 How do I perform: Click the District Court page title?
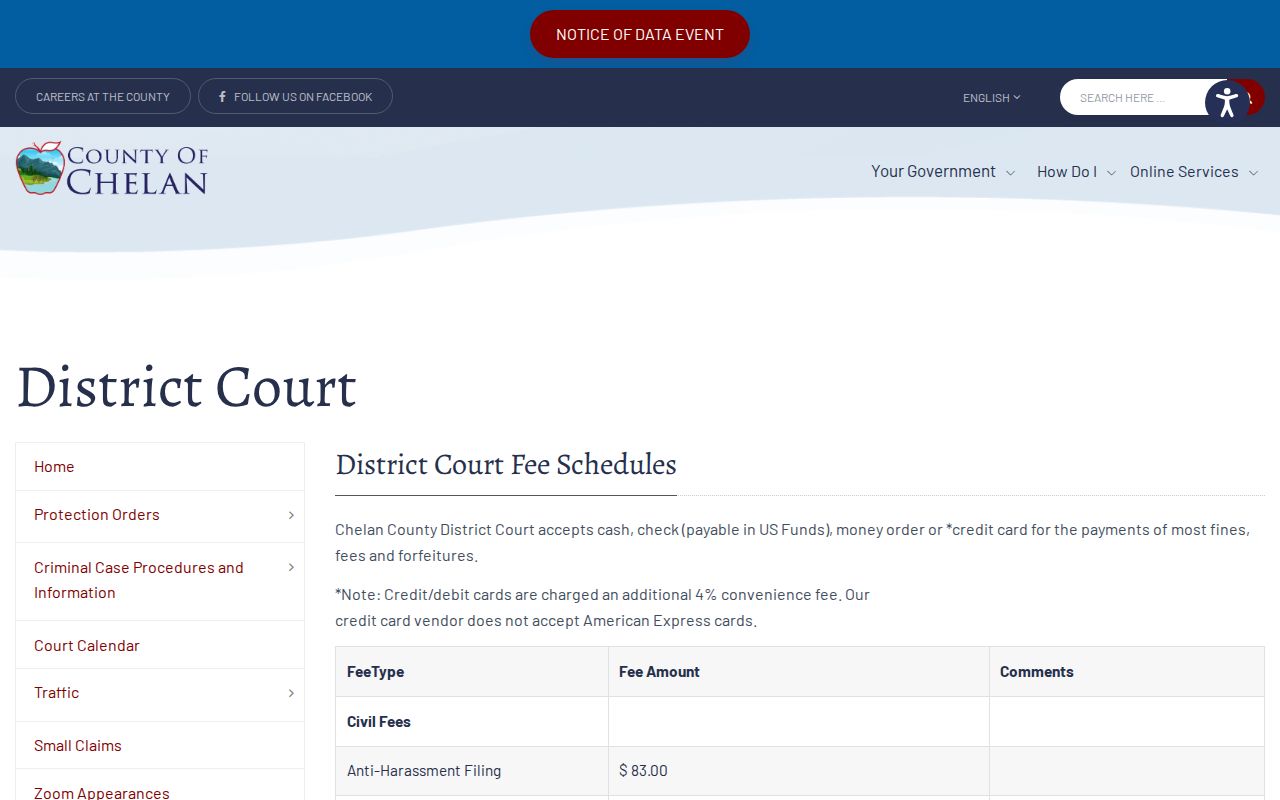[x=186, y=387]
